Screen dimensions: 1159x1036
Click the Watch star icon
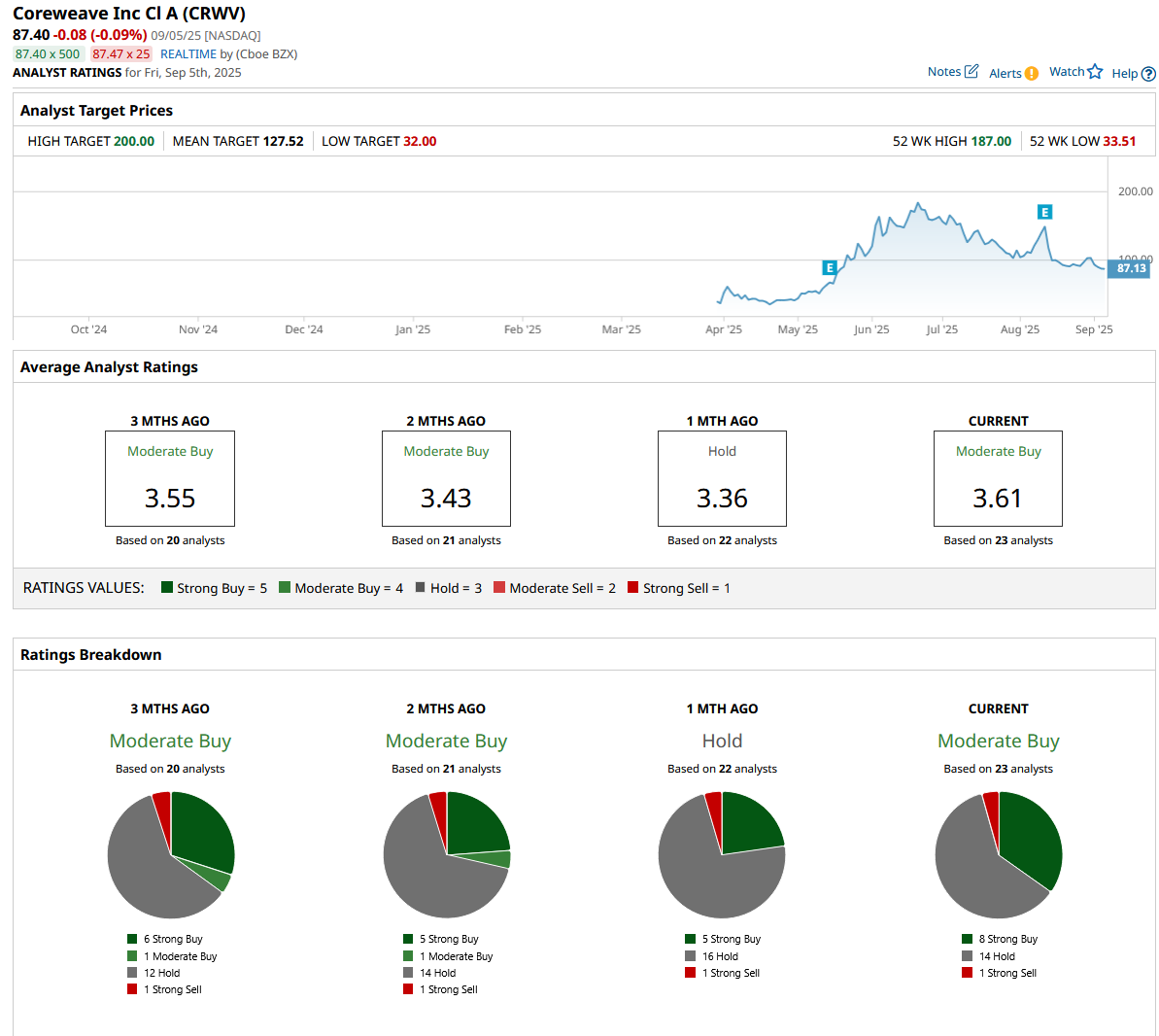(1095, 72)
